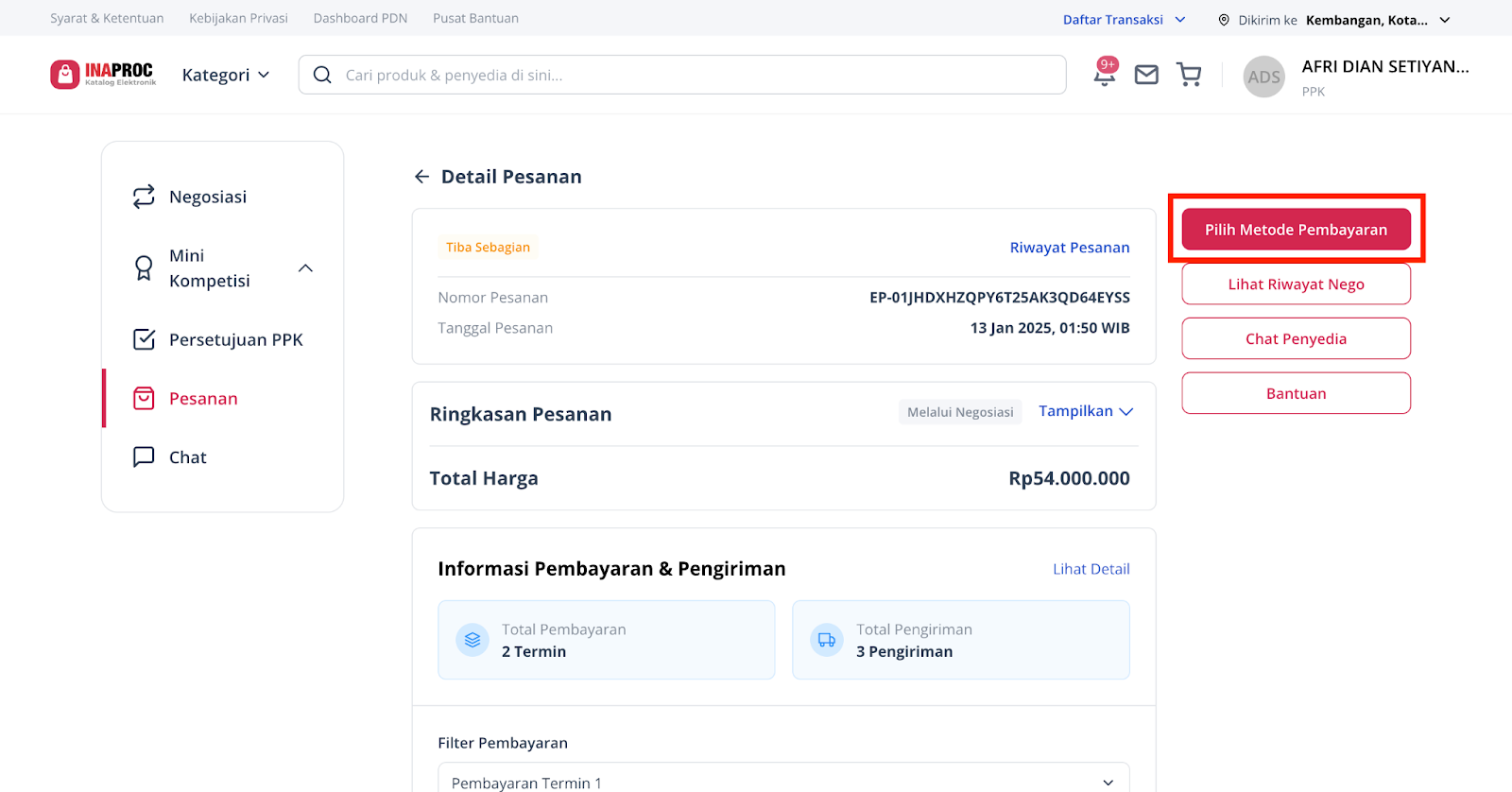Click the INAPROC logo

pyautogui.click(x=103, y=75)
